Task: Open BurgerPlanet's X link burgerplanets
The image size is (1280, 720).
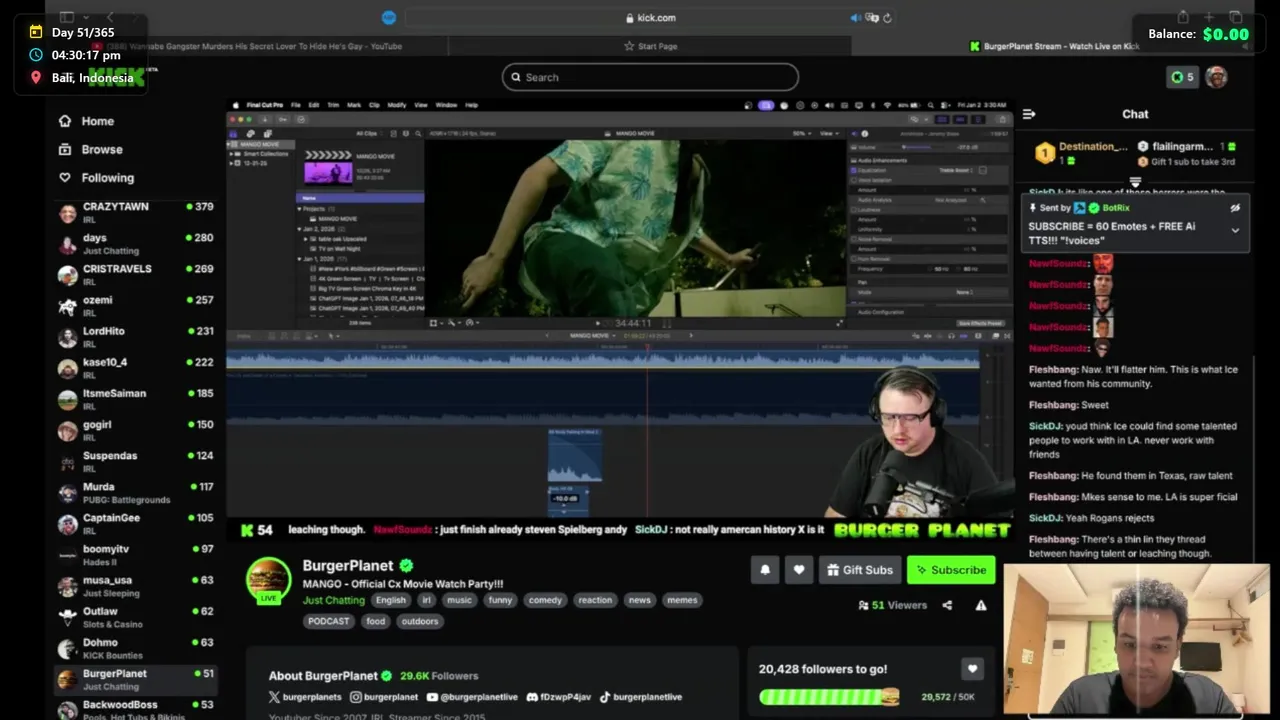Action: pos(305,697)
